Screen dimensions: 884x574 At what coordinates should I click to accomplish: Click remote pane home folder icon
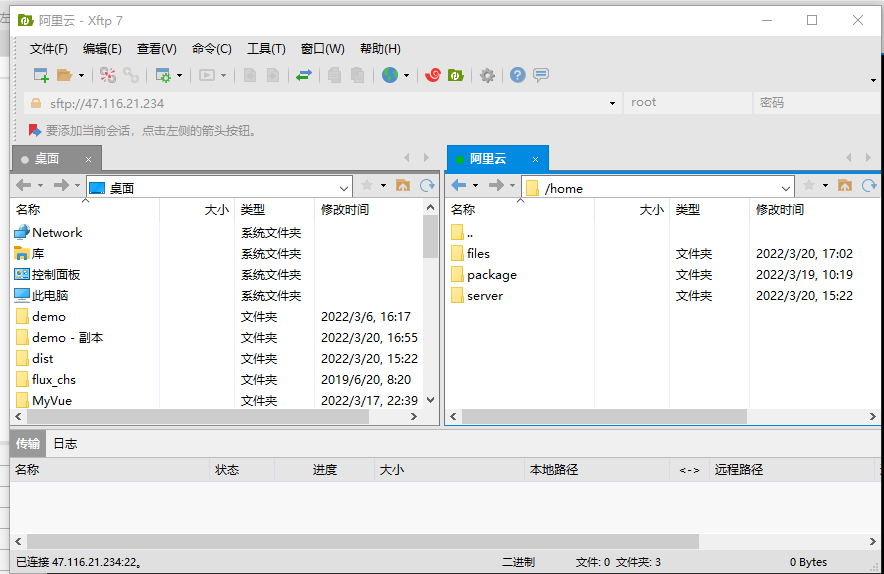point(845,185)
